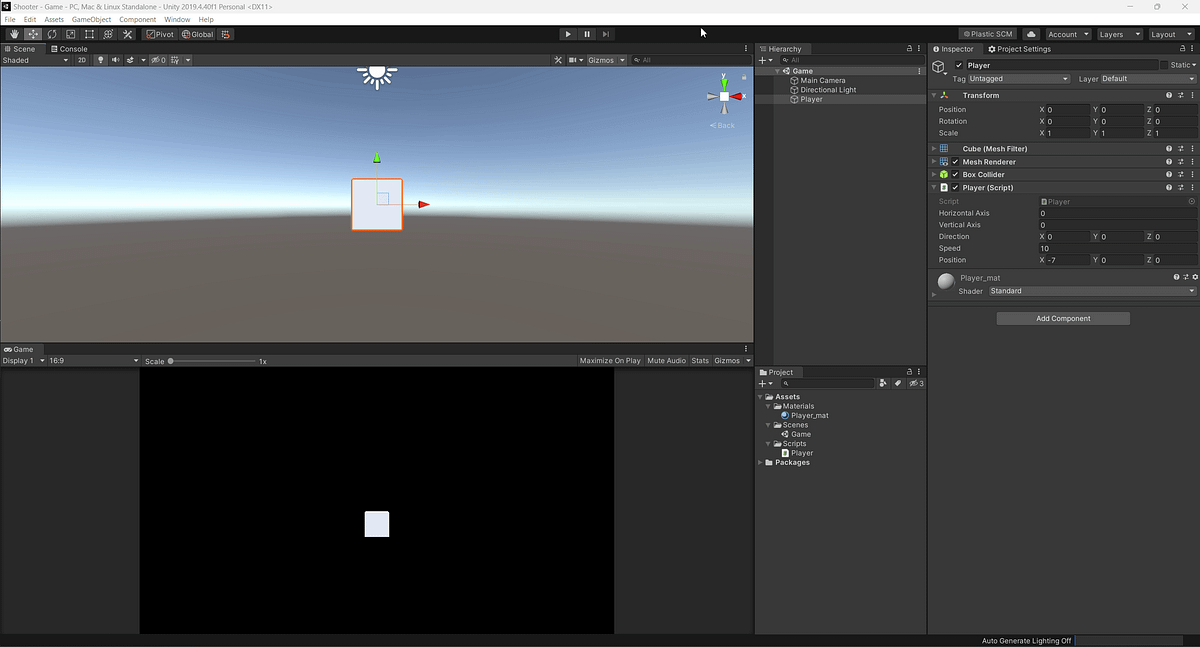Select the Rotate tool in the toolbar
Viewport: 1200px width, 647px height.
tap(52, 34)
